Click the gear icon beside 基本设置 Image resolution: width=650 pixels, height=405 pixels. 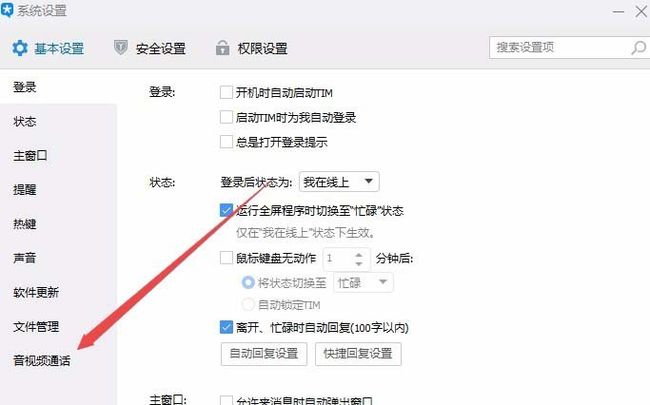click(x=19, y=48)
